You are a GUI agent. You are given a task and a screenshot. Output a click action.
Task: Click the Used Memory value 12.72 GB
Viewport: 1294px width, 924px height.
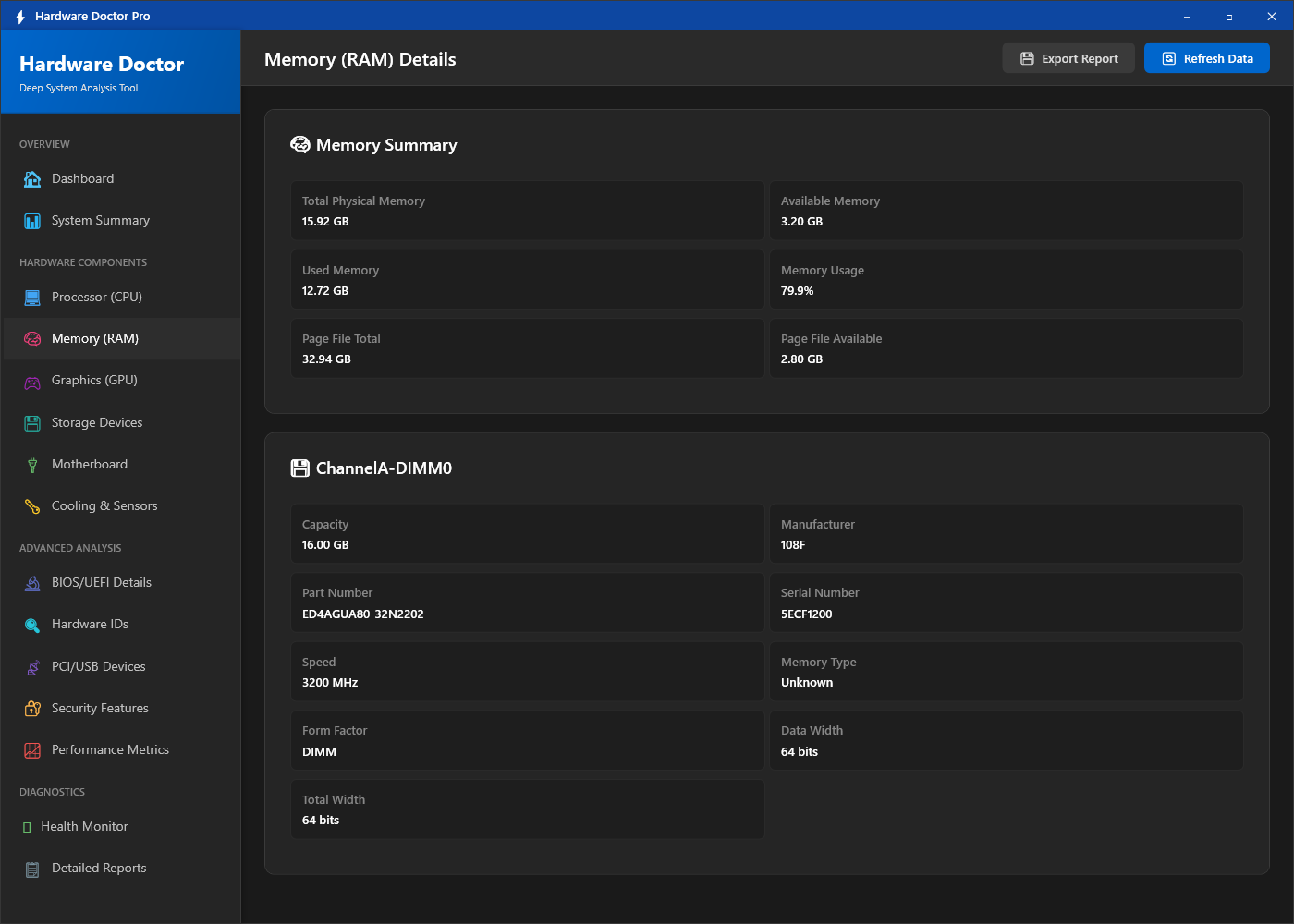pos(325,291)
